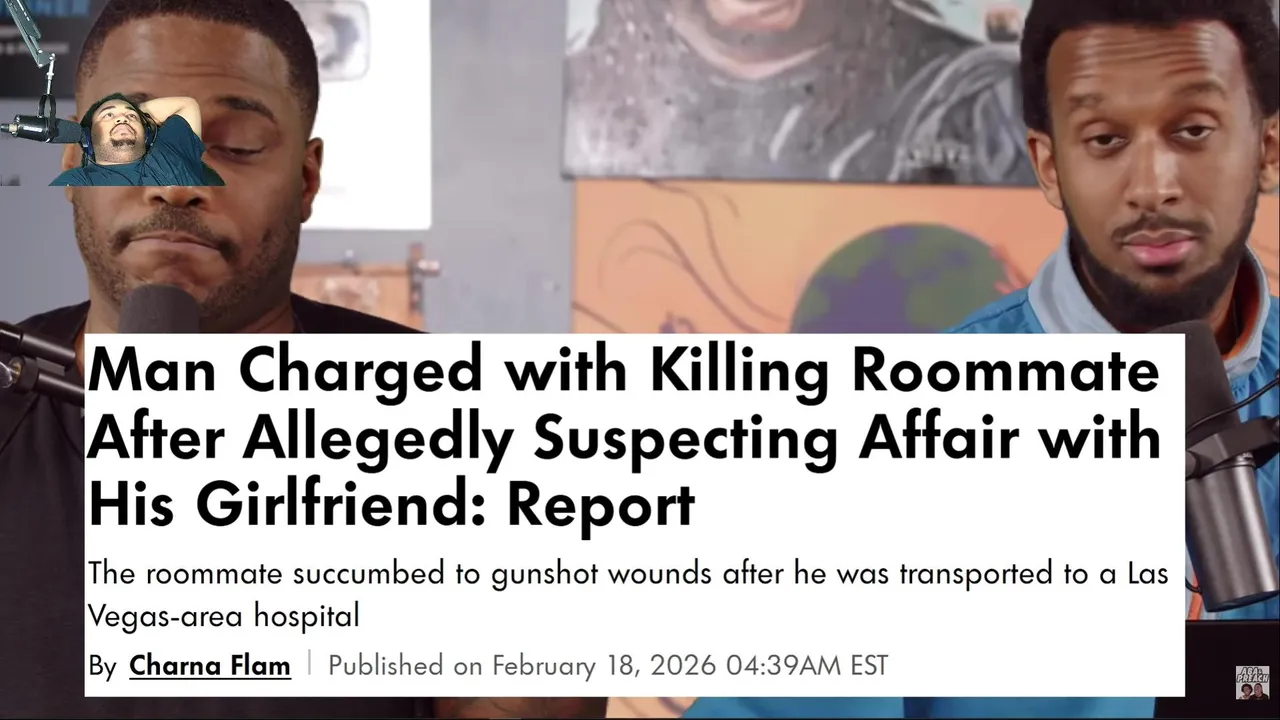This screenshot has width=1280, height=720.
Task: Click the Aba & Preach channel watermark
Action: 1252,682
